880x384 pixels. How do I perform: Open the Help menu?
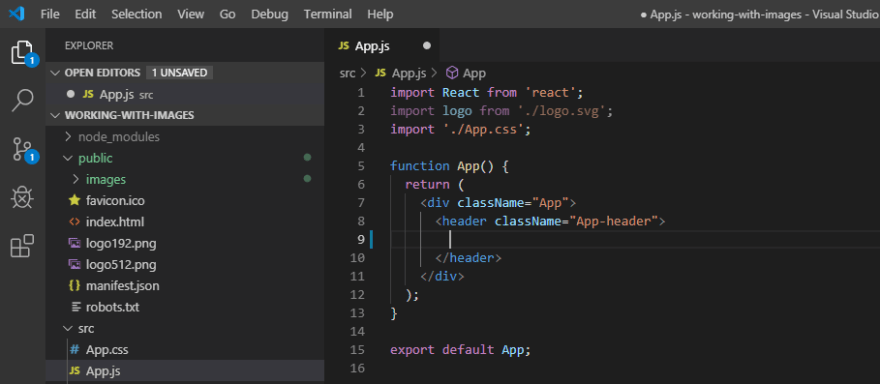tap(380, 14)
